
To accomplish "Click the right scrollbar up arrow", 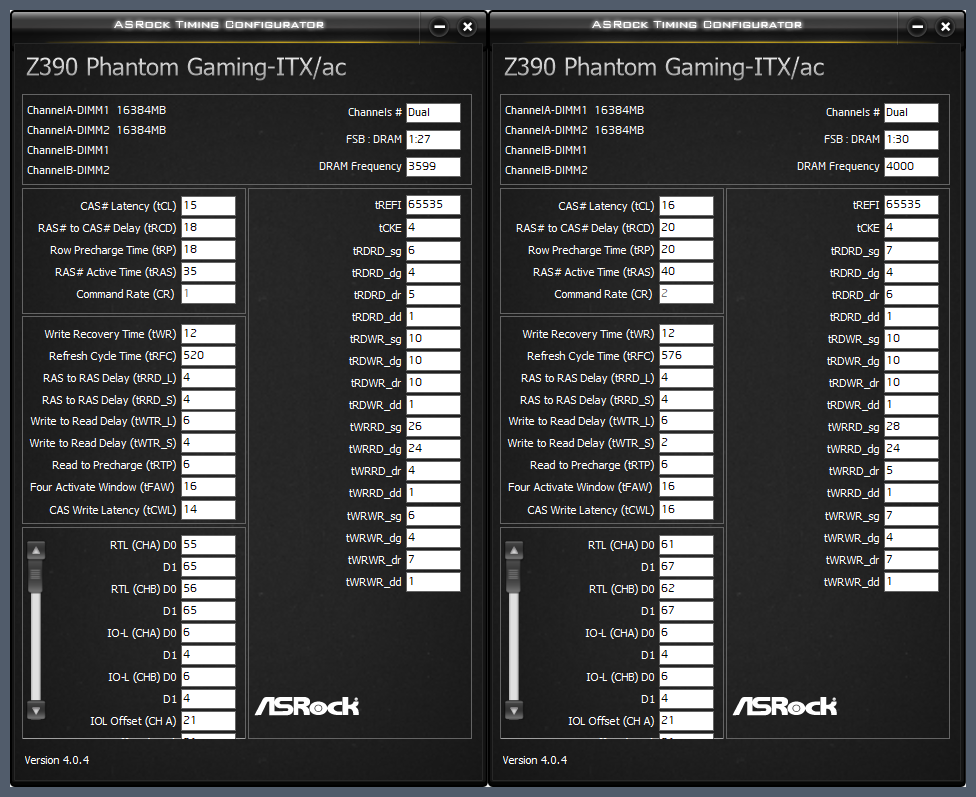I will tap(514, 550).
